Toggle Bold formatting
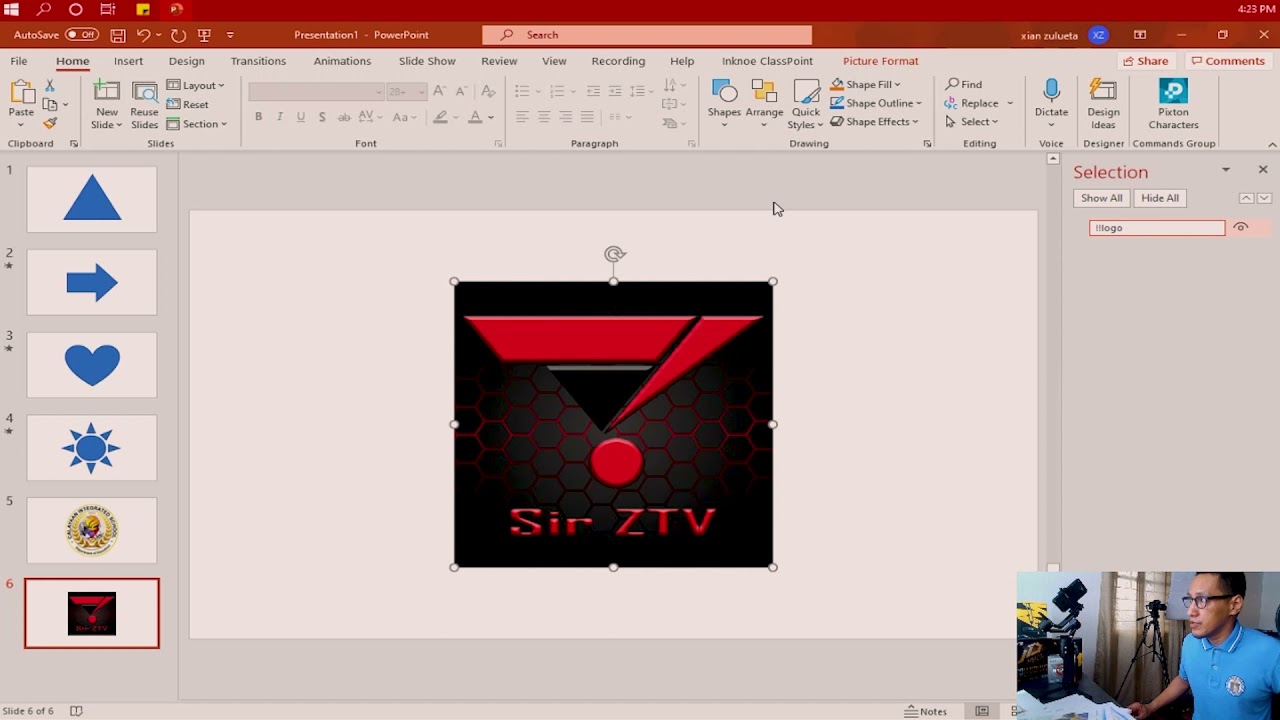This screenshot has width=1280, height=720. pos(258,117)
